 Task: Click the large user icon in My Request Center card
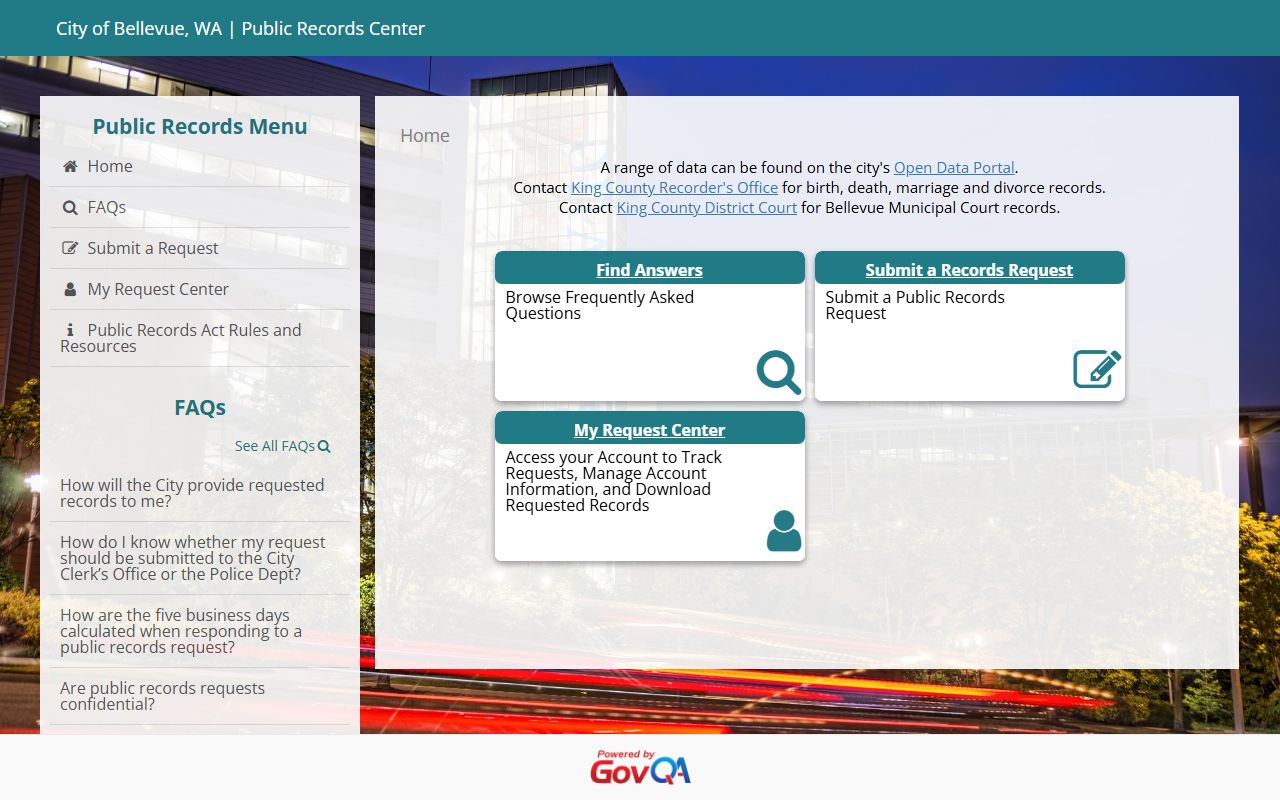tap(783, 531)
